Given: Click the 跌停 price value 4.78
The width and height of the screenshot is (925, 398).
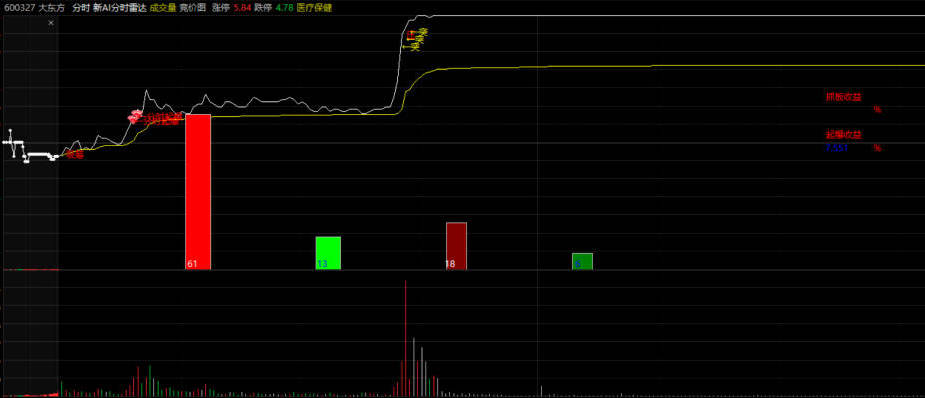Looking at the screenshot, I should coord(284,8).
